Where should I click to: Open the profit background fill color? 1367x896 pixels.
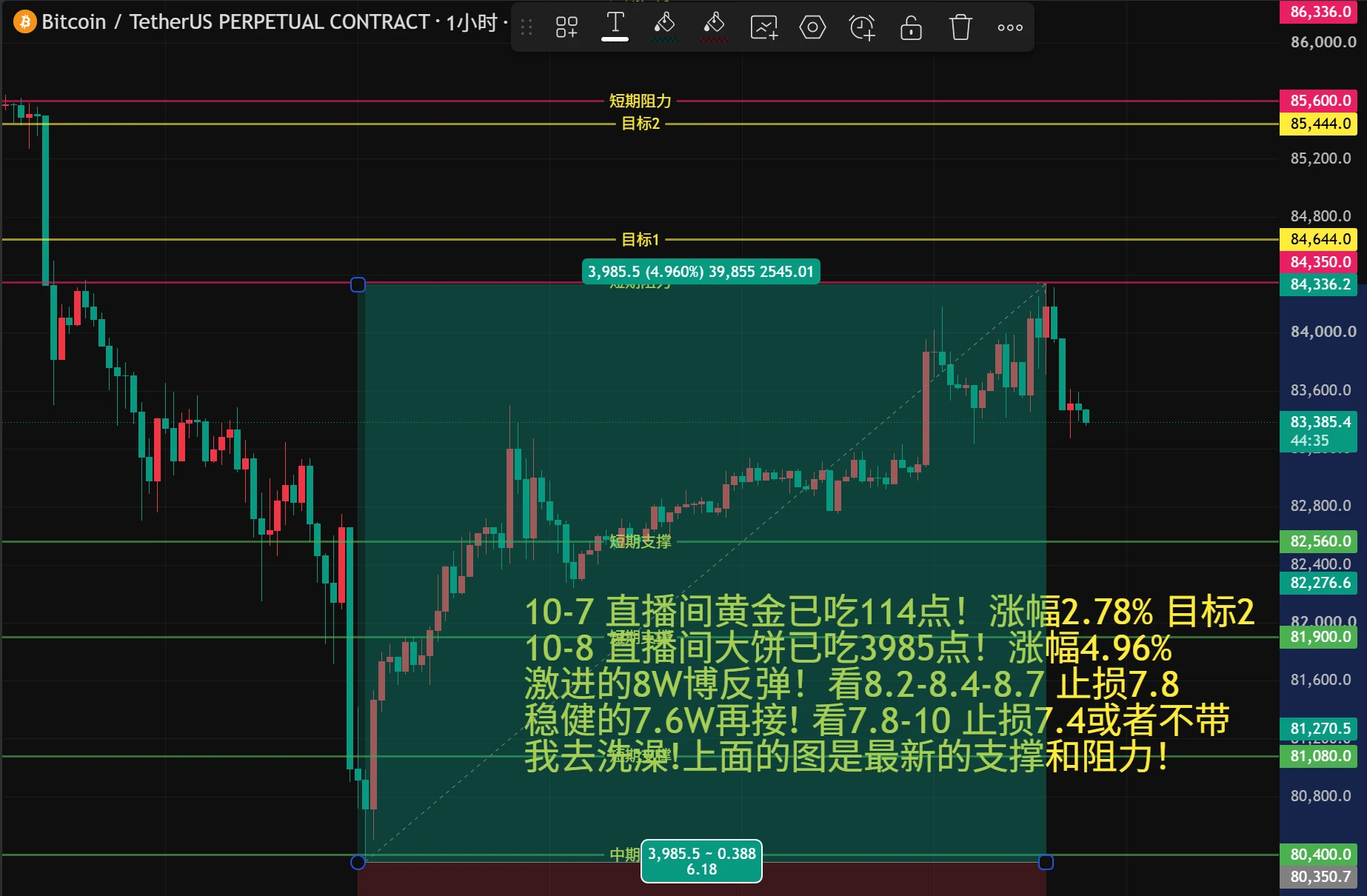pos(664,27)
